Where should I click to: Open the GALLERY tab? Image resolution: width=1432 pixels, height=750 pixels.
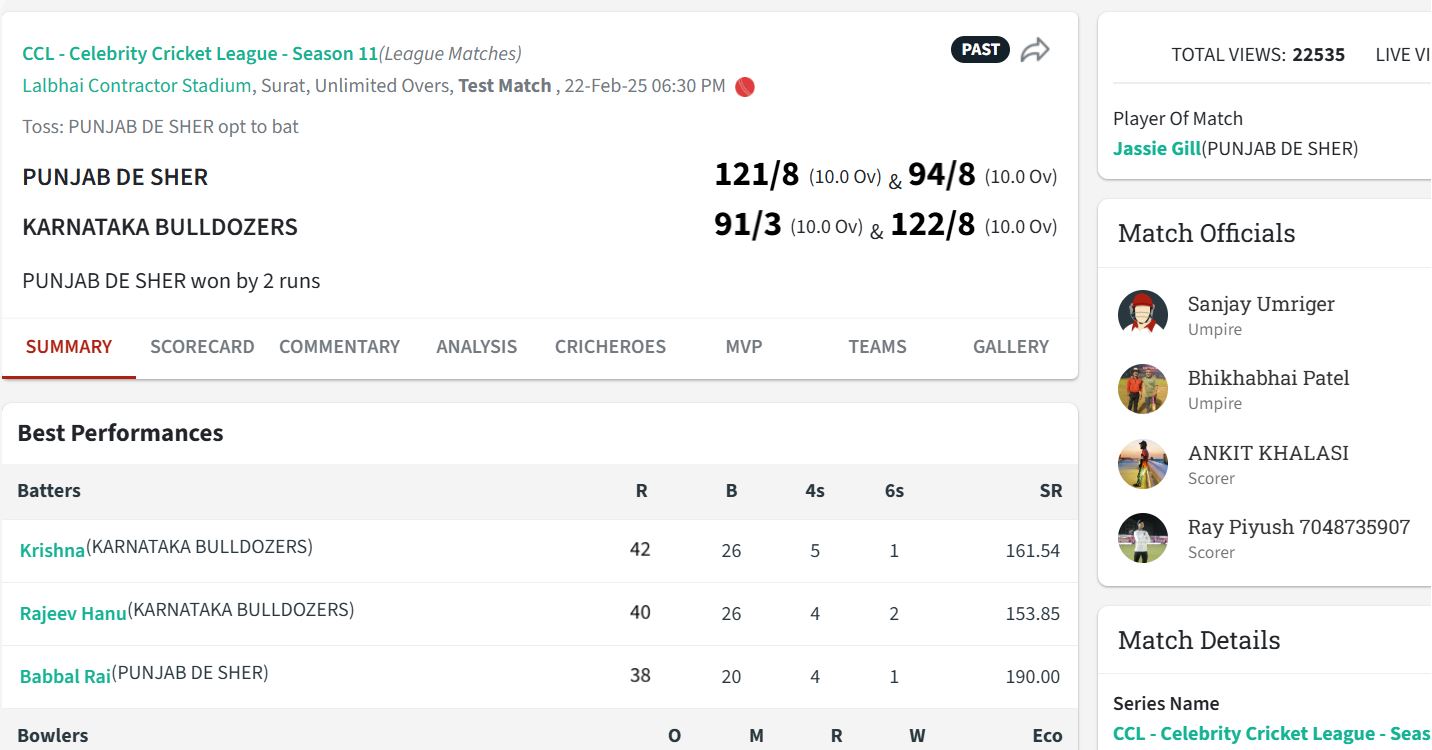(x=1010, y=346)
